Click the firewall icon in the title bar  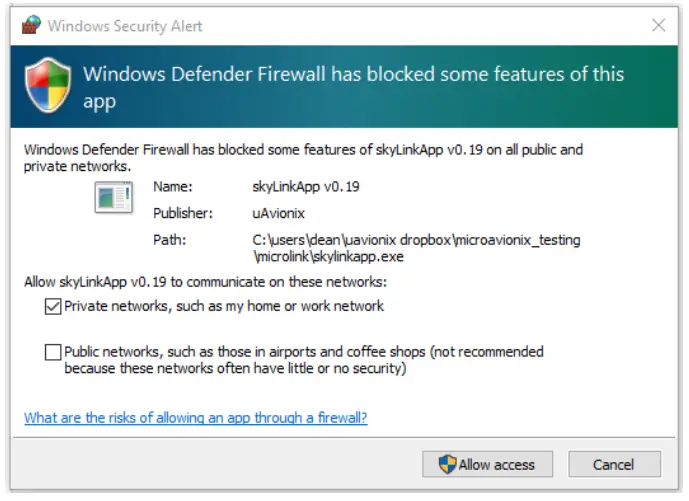(x=31, y=25)
